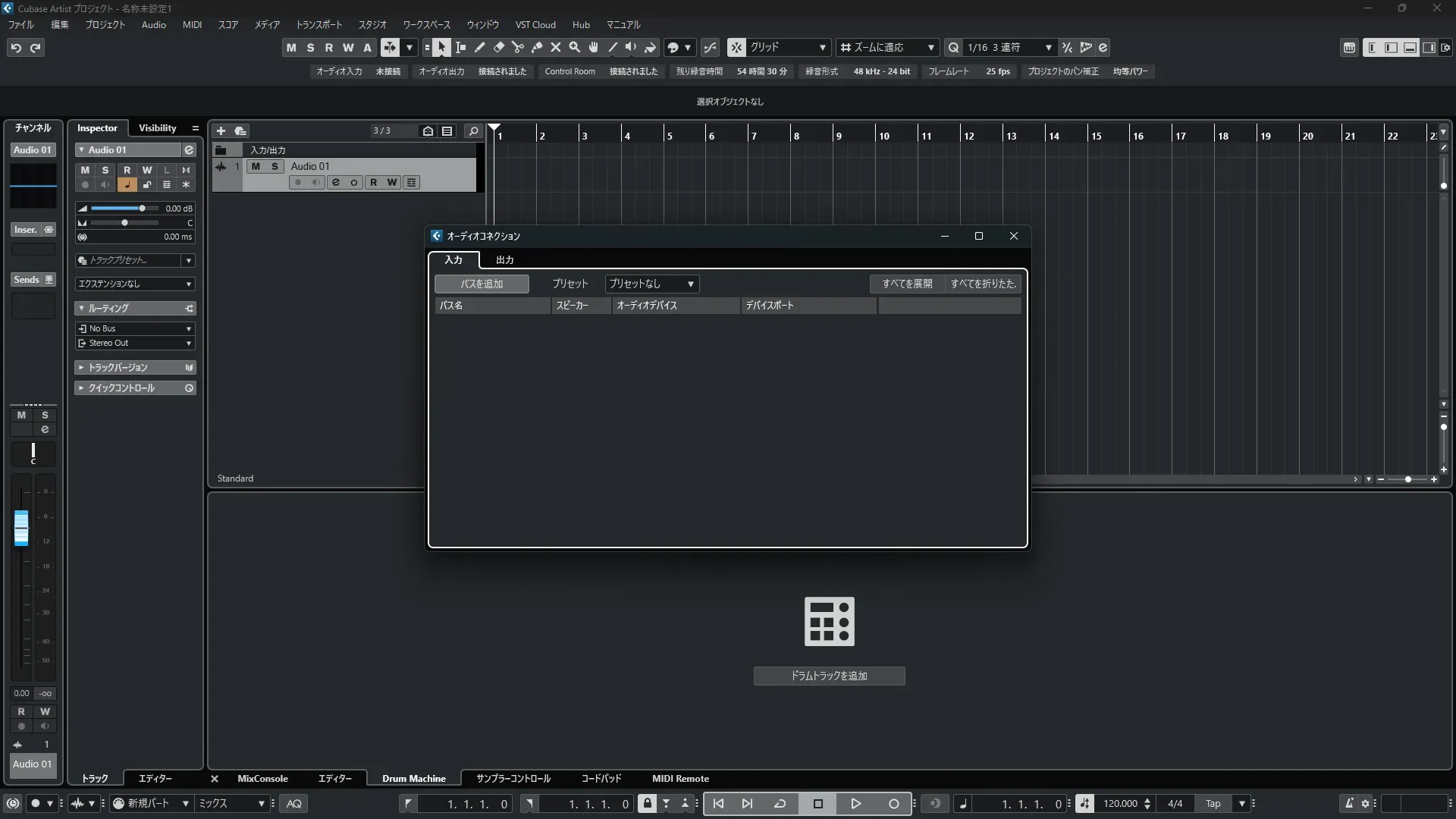Select the Glue tool
This screenshot has width=1456, height=819.
[x=537, y=47]
